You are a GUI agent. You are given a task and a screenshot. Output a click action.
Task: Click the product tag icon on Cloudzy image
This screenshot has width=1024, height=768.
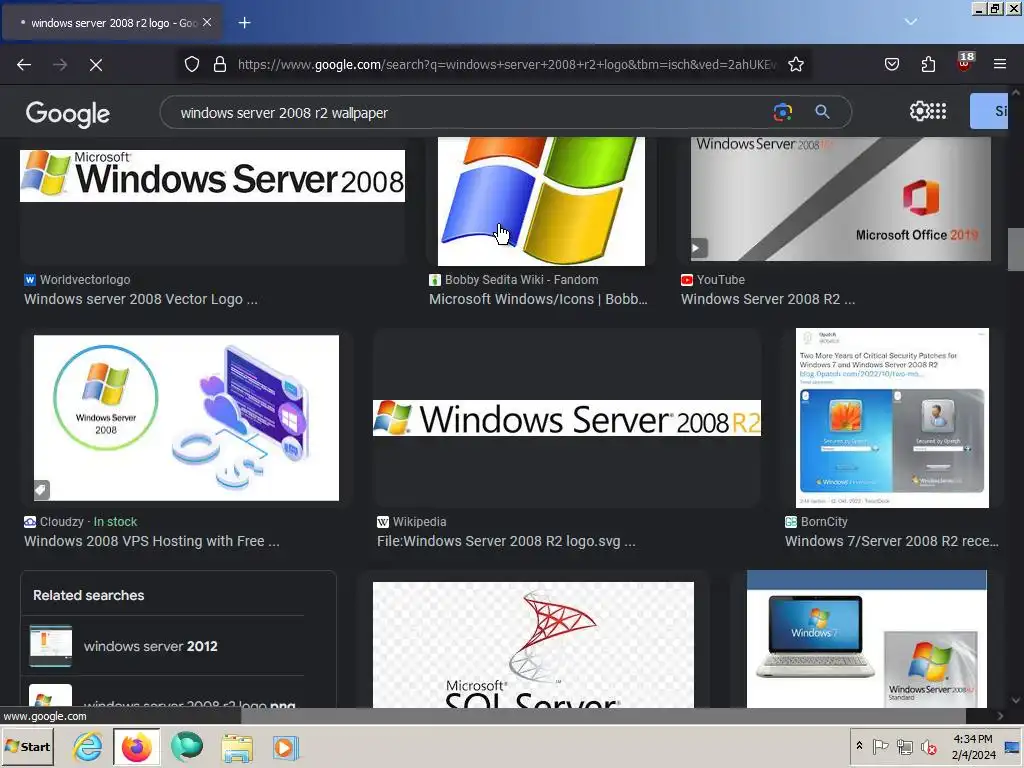point(41,489)
